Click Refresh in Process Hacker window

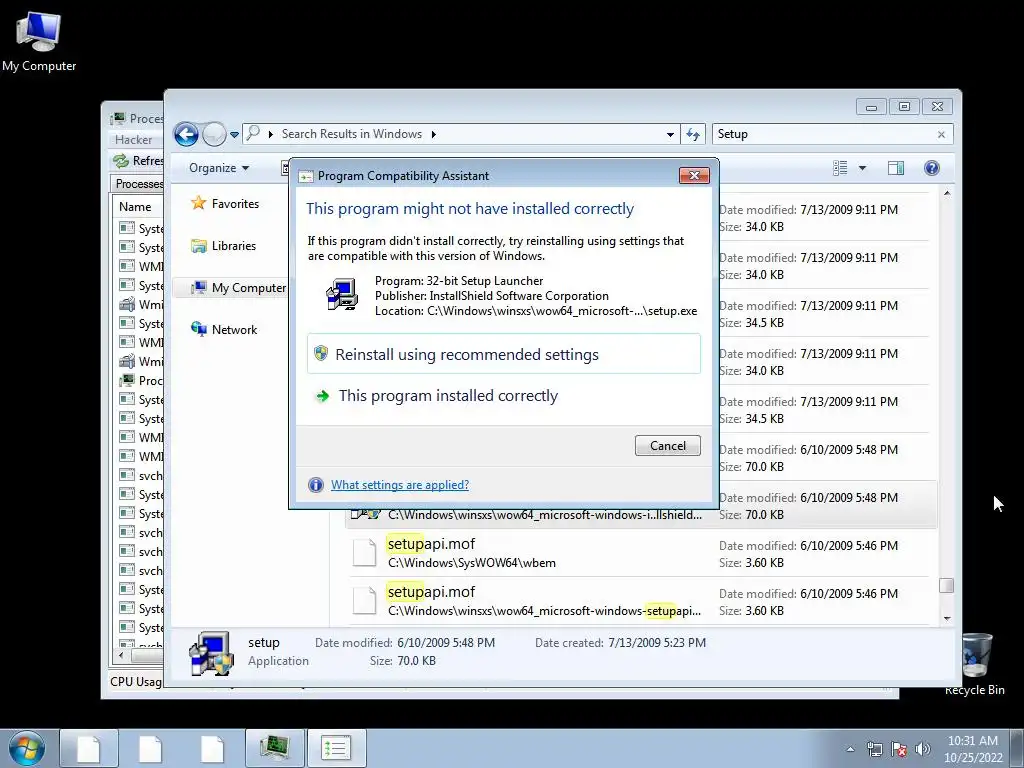pos(138,161)
